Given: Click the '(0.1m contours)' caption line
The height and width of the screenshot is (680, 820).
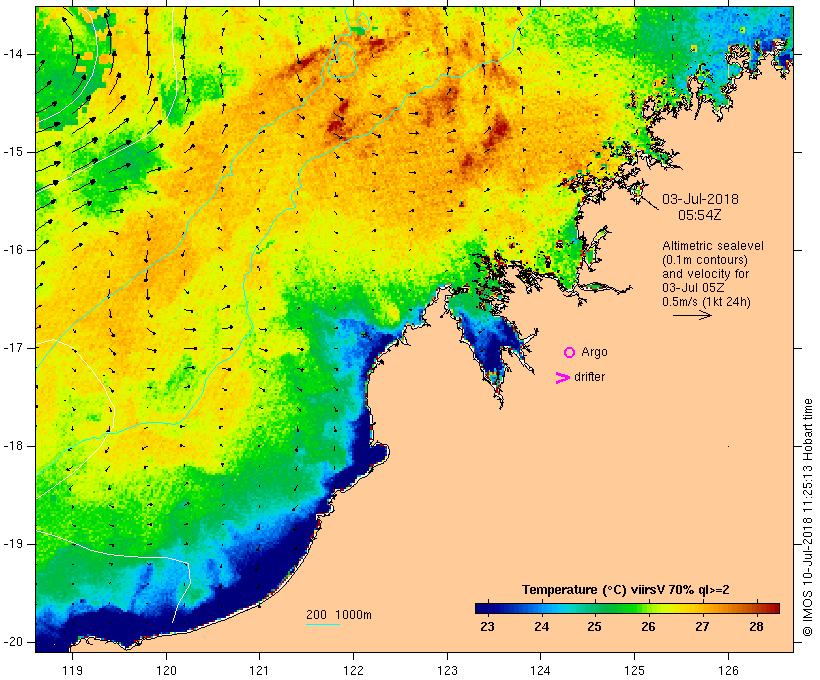Looking at the screenshot, I should (x=704, y=260).
